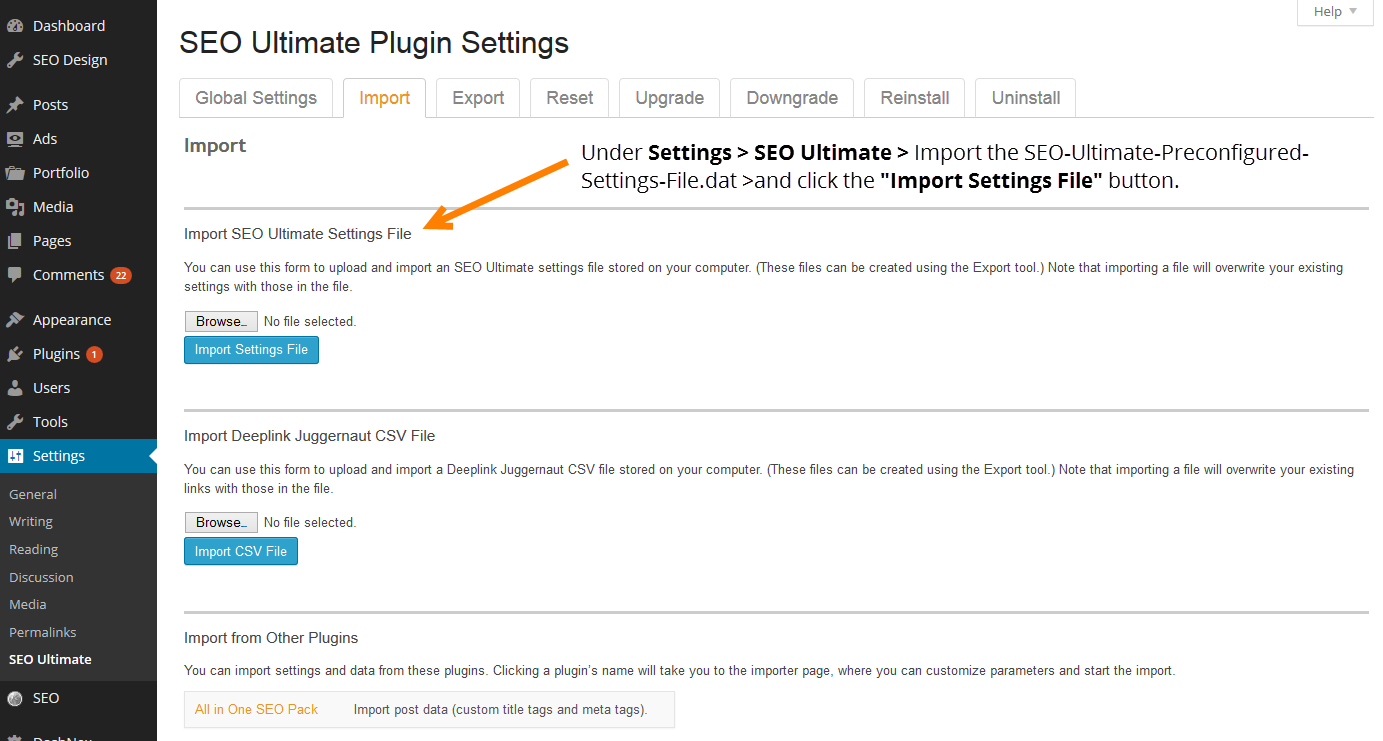Switch to the Export tab
This screenshot has width=1383, height=741.
click(x=478, y=98)
